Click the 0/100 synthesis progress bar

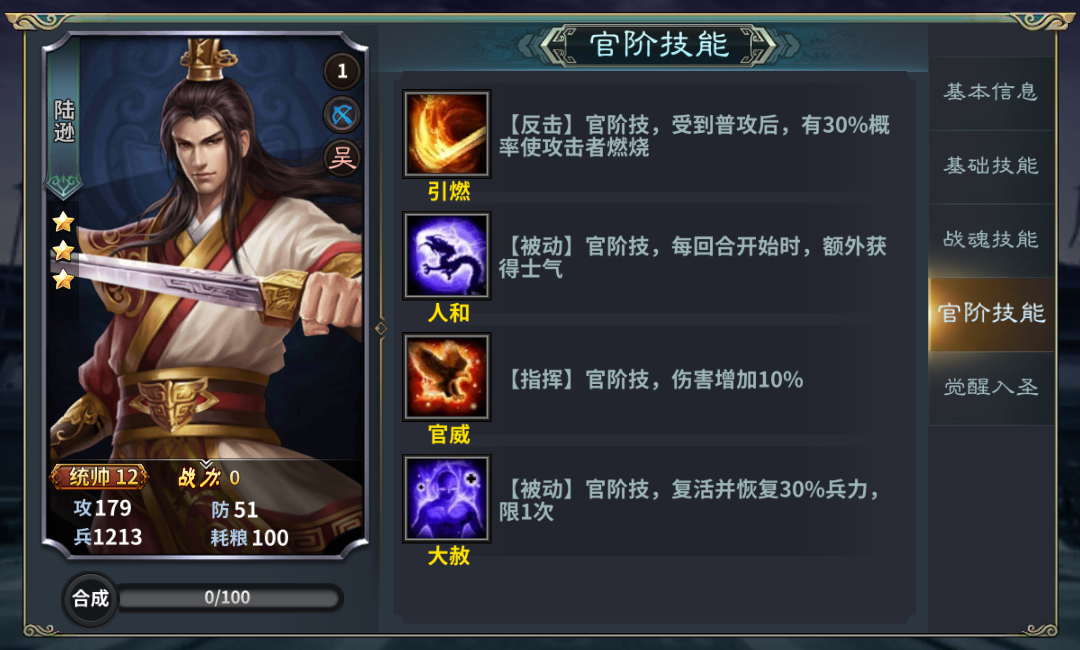[229, 598]
